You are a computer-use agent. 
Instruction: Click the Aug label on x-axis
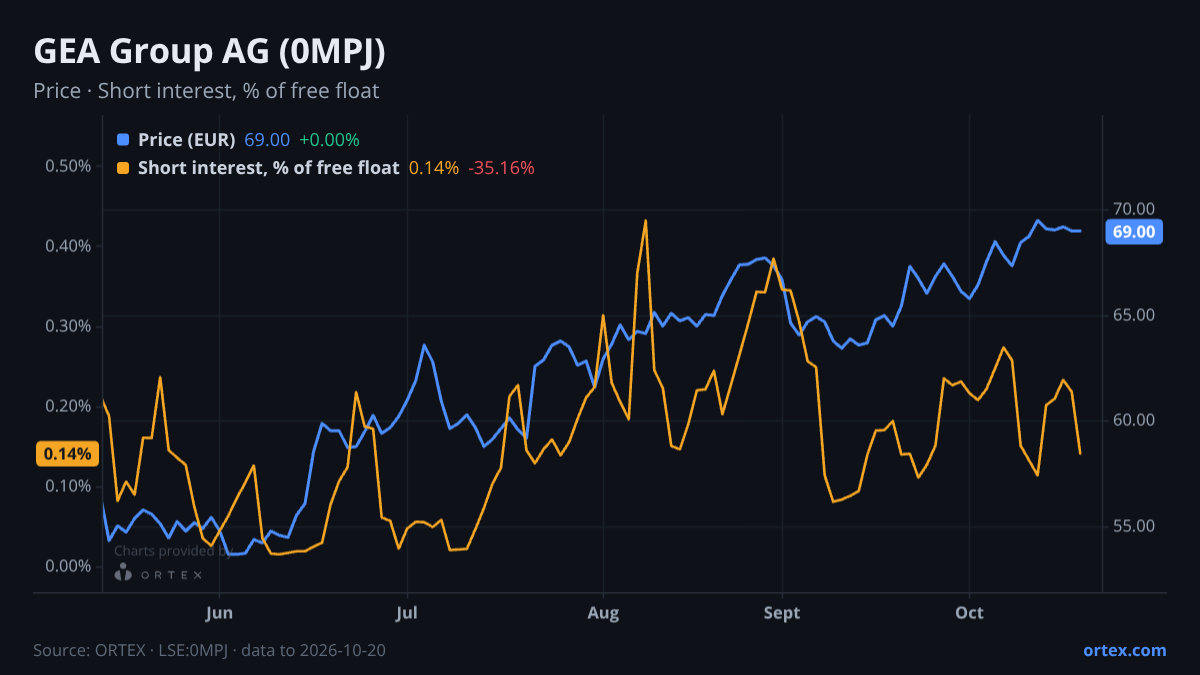(603, 613)
